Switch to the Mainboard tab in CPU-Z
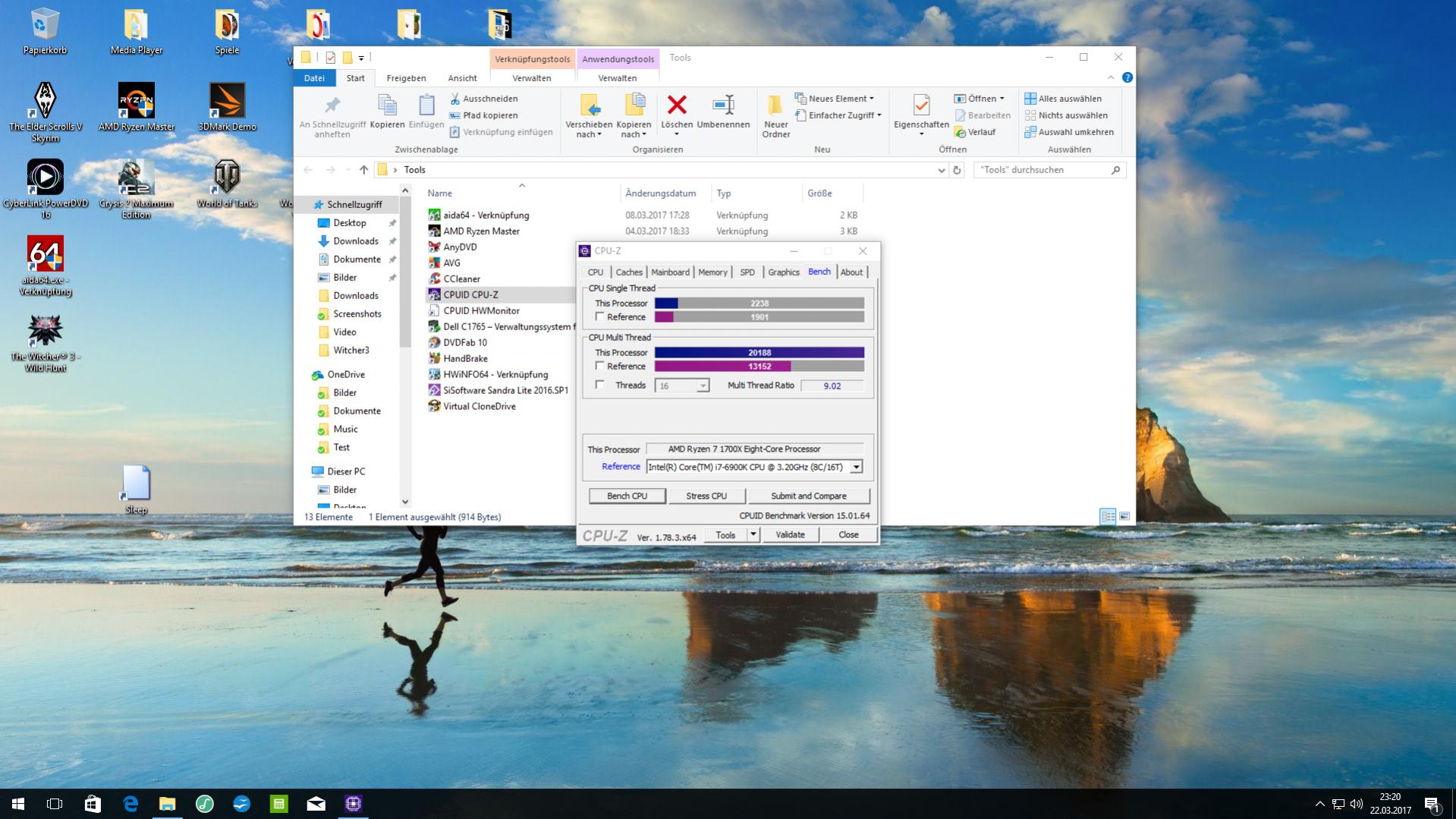1456x819 pixels. 670,272
